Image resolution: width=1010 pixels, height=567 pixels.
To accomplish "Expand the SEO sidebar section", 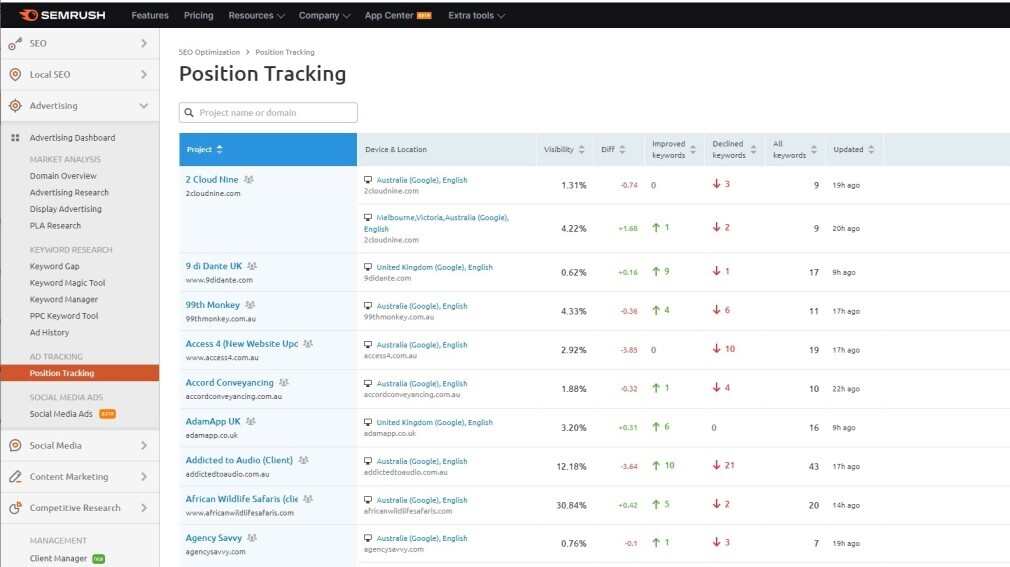I will pos(144,43).
